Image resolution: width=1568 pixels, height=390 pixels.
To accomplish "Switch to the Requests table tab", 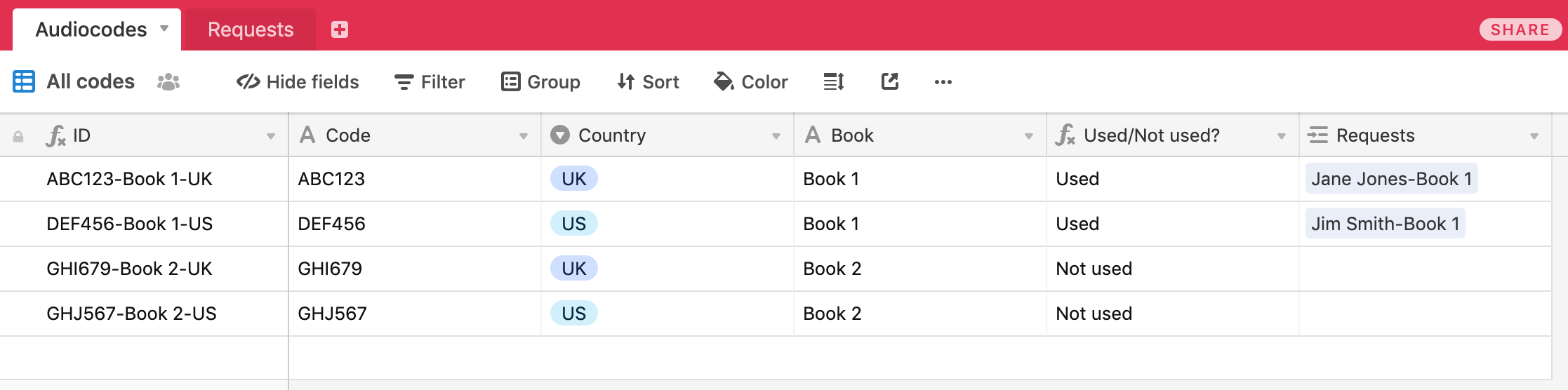I will [251, 29].
